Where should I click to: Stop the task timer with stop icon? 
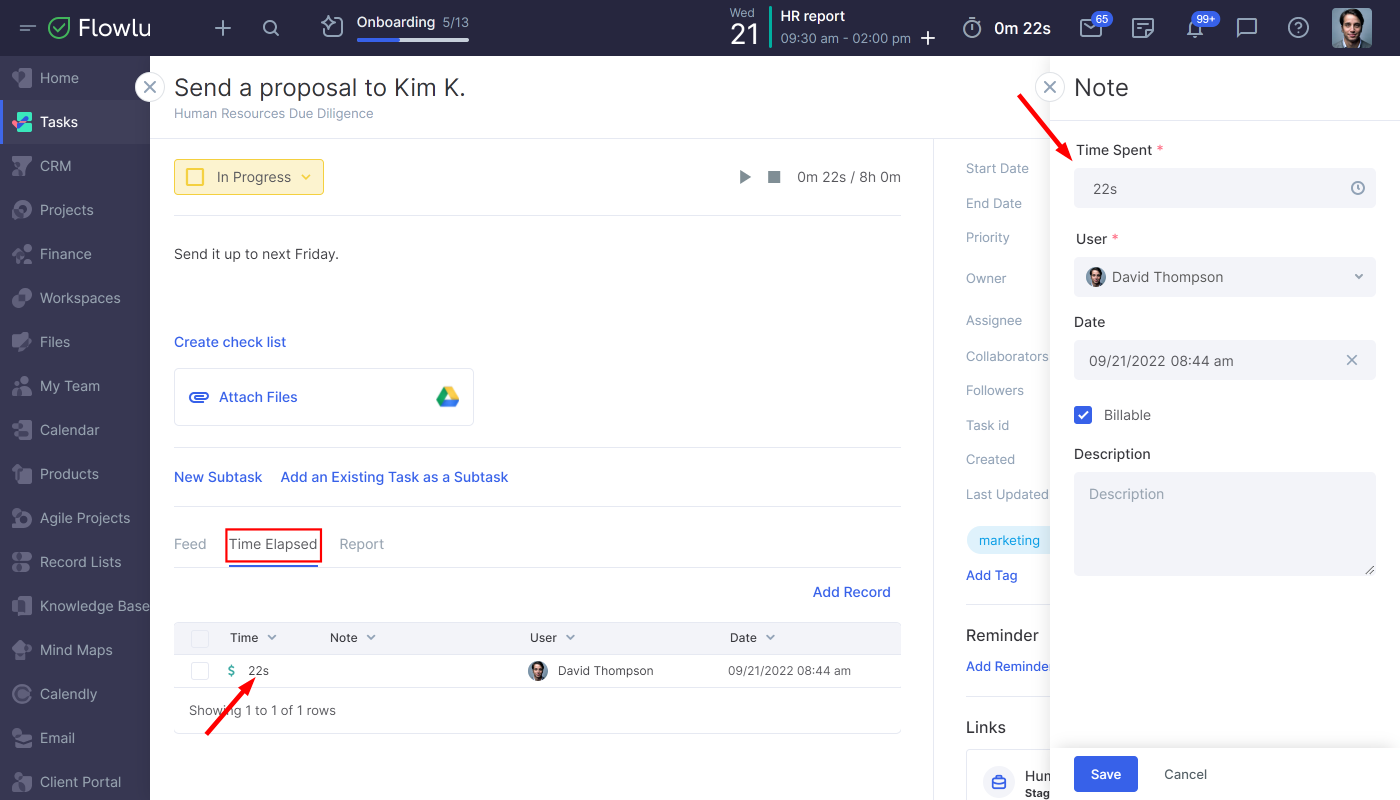[x=774, y=177]
